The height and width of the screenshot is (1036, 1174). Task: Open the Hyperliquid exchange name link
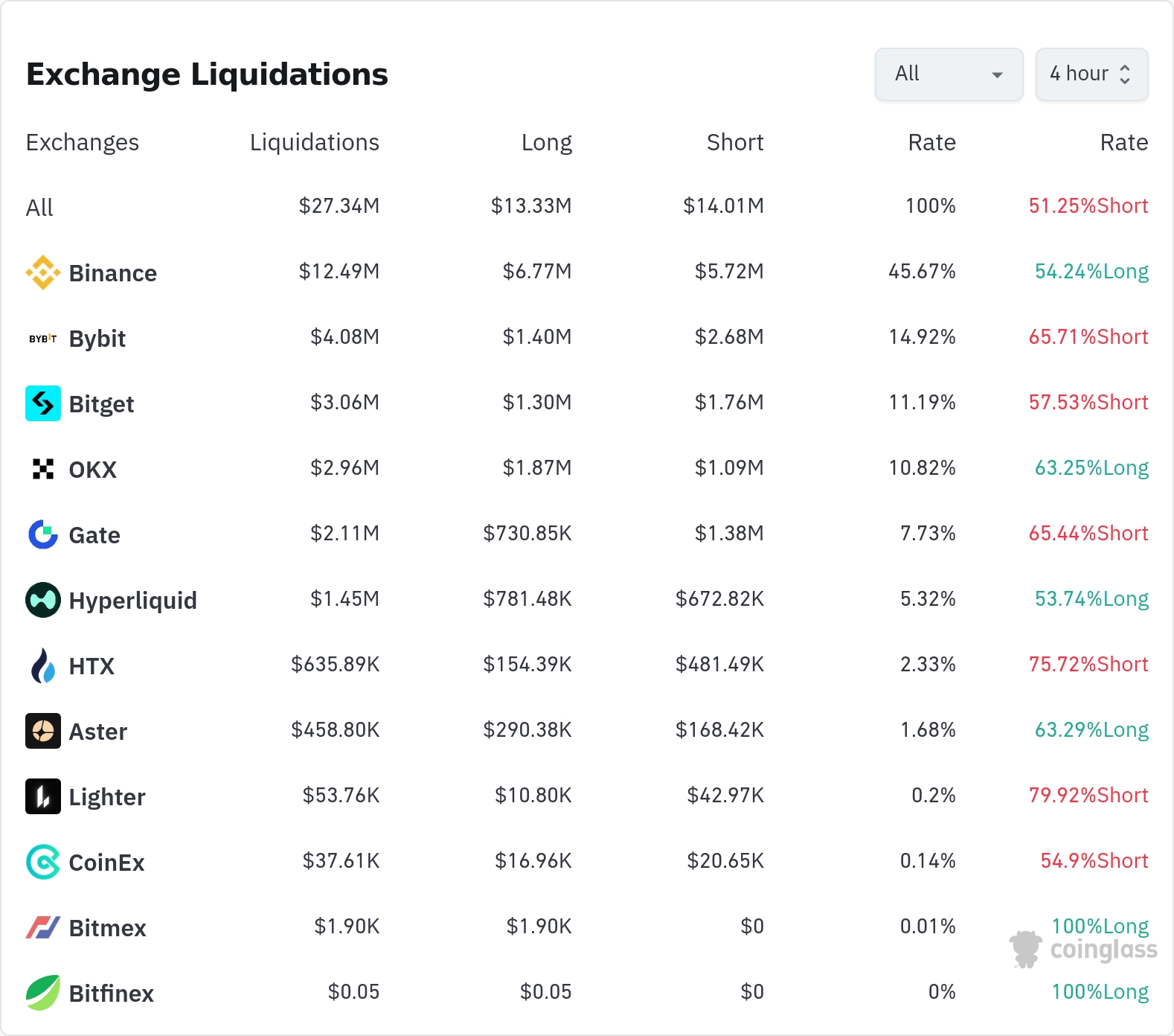[x=132, y=601]
